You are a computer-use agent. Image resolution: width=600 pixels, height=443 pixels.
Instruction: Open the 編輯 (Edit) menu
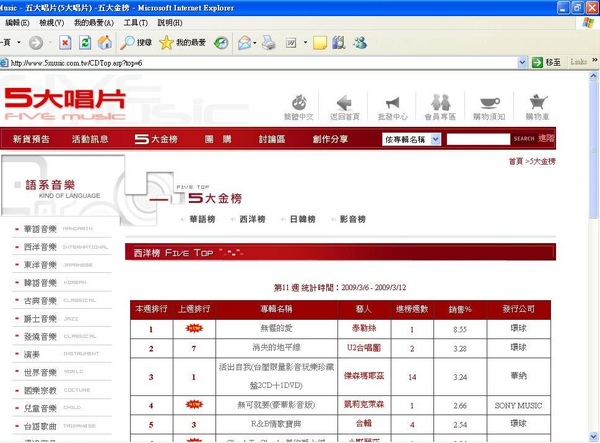tap(17, 23)
